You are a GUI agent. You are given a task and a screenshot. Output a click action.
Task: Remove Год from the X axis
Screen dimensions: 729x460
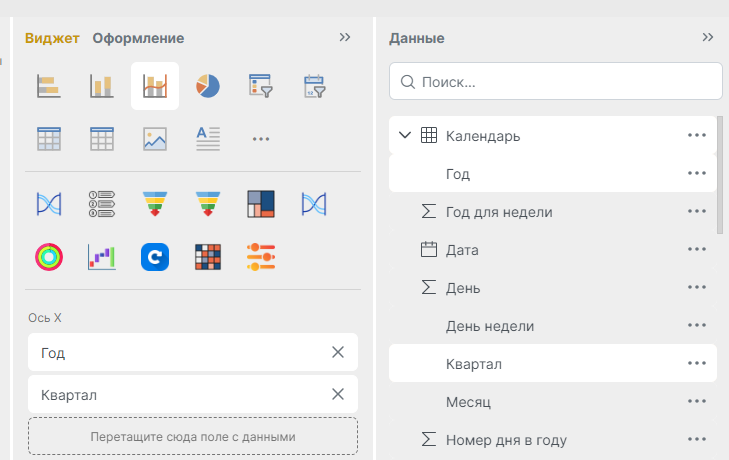pos(338,352)
